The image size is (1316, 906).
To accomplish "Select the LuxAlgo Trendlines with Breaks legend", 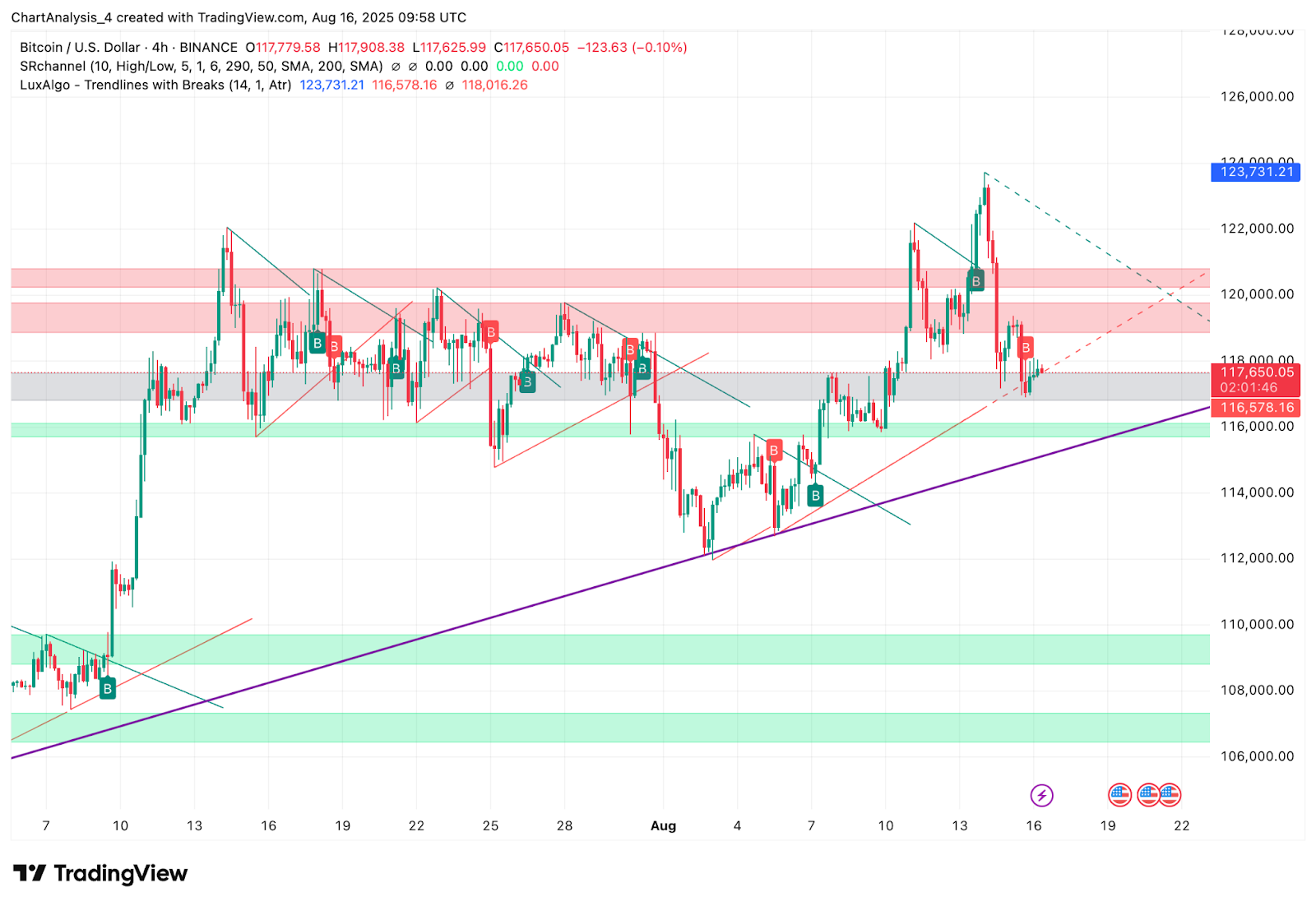I will tap(155, 86).
